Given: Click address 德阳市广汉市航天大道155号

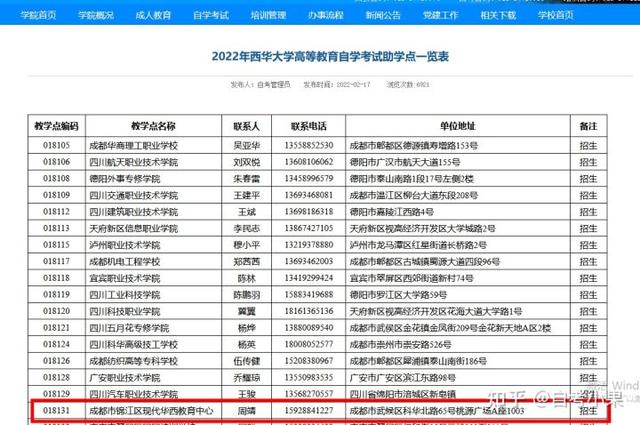Looking at the screenshot, I should click(x=404, y=162).
